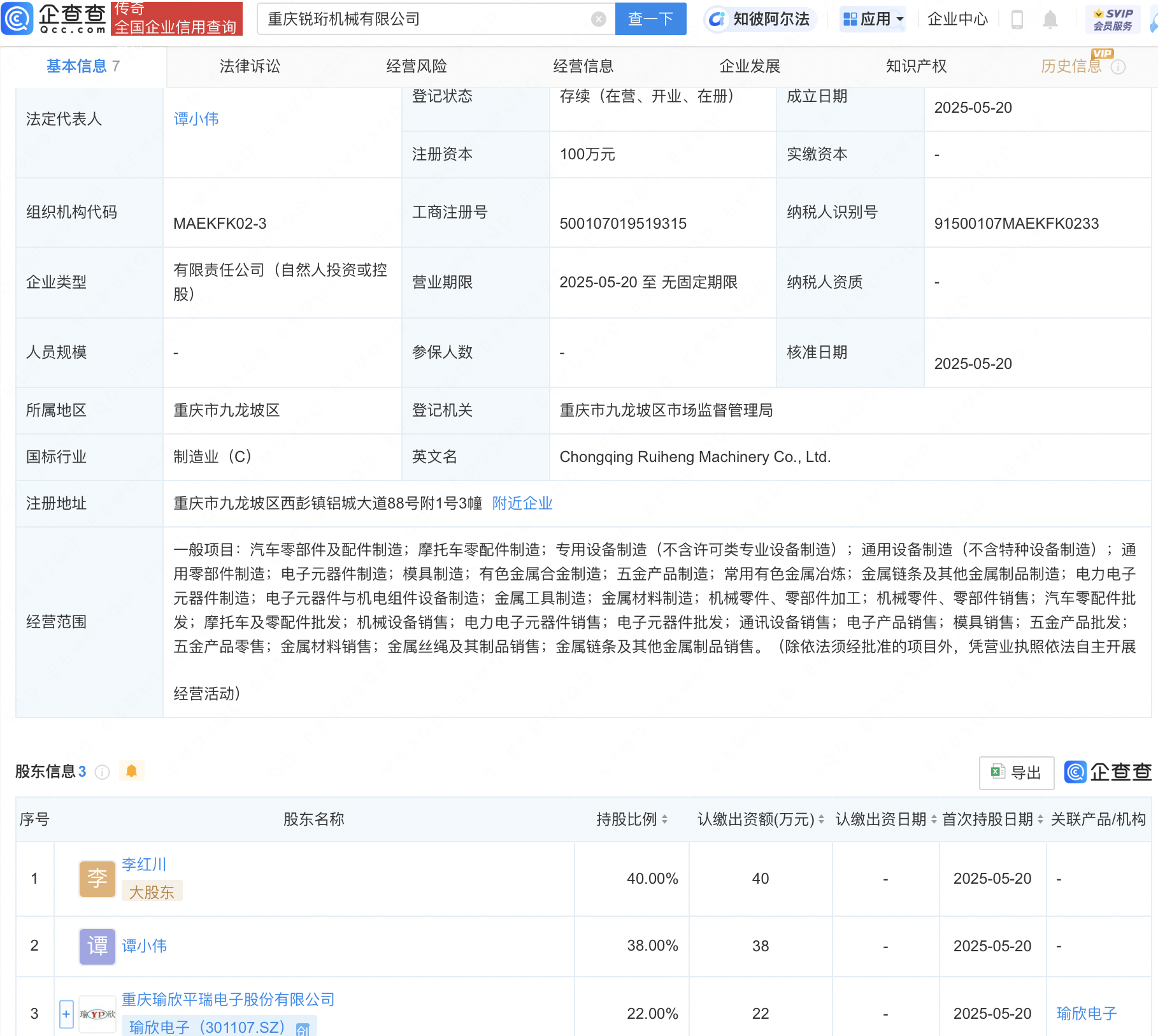Screen dimensions: 1158x1036
Task: Click icon after 瑜欣电子 stock tag
Action: tap(303, 1028)
